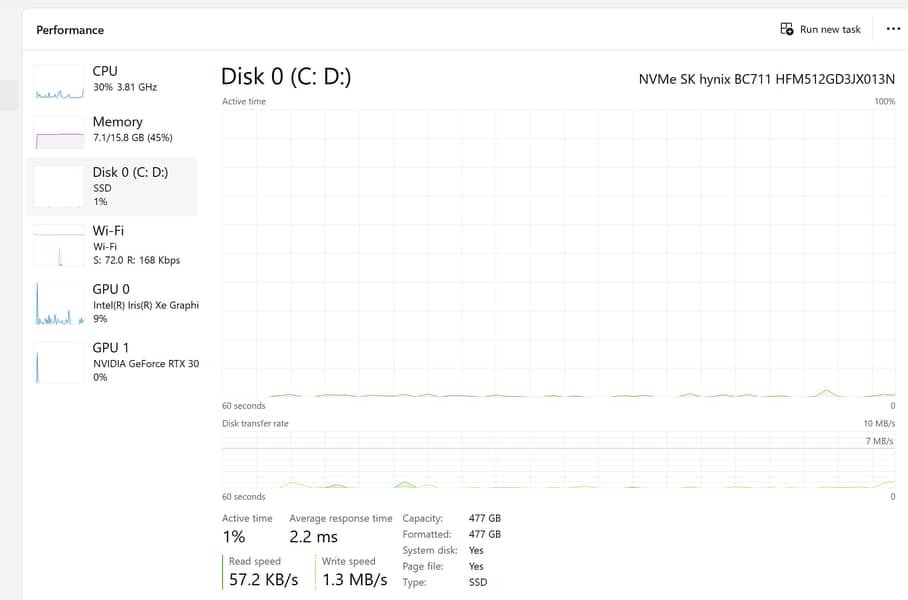Click the NVMe SK hynix model name
Viewport: 908px width, 600px height.
click(x=766, y=79)
